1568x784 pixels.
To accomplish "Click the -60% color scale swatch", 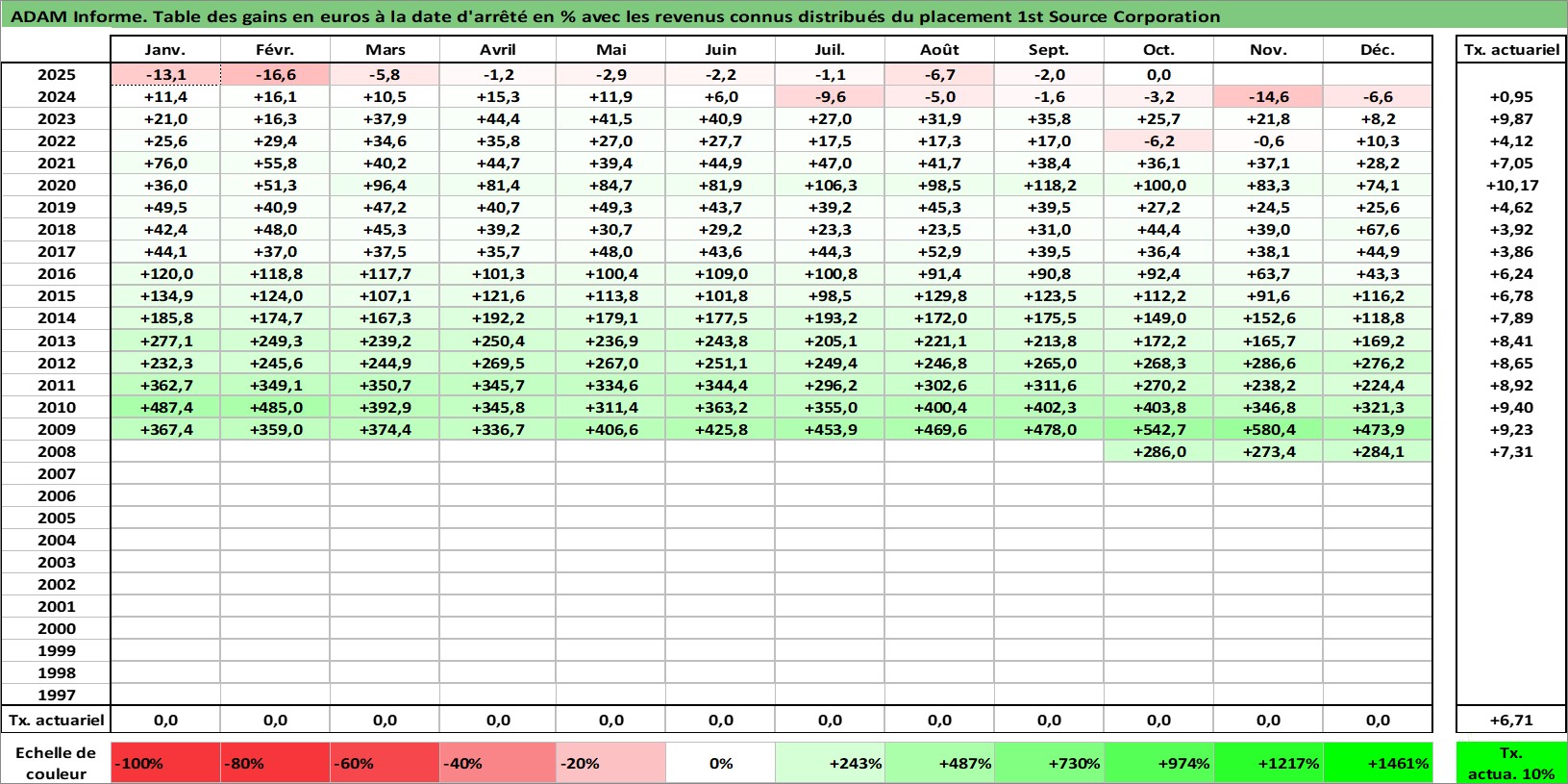I will [x=385, y=763].
